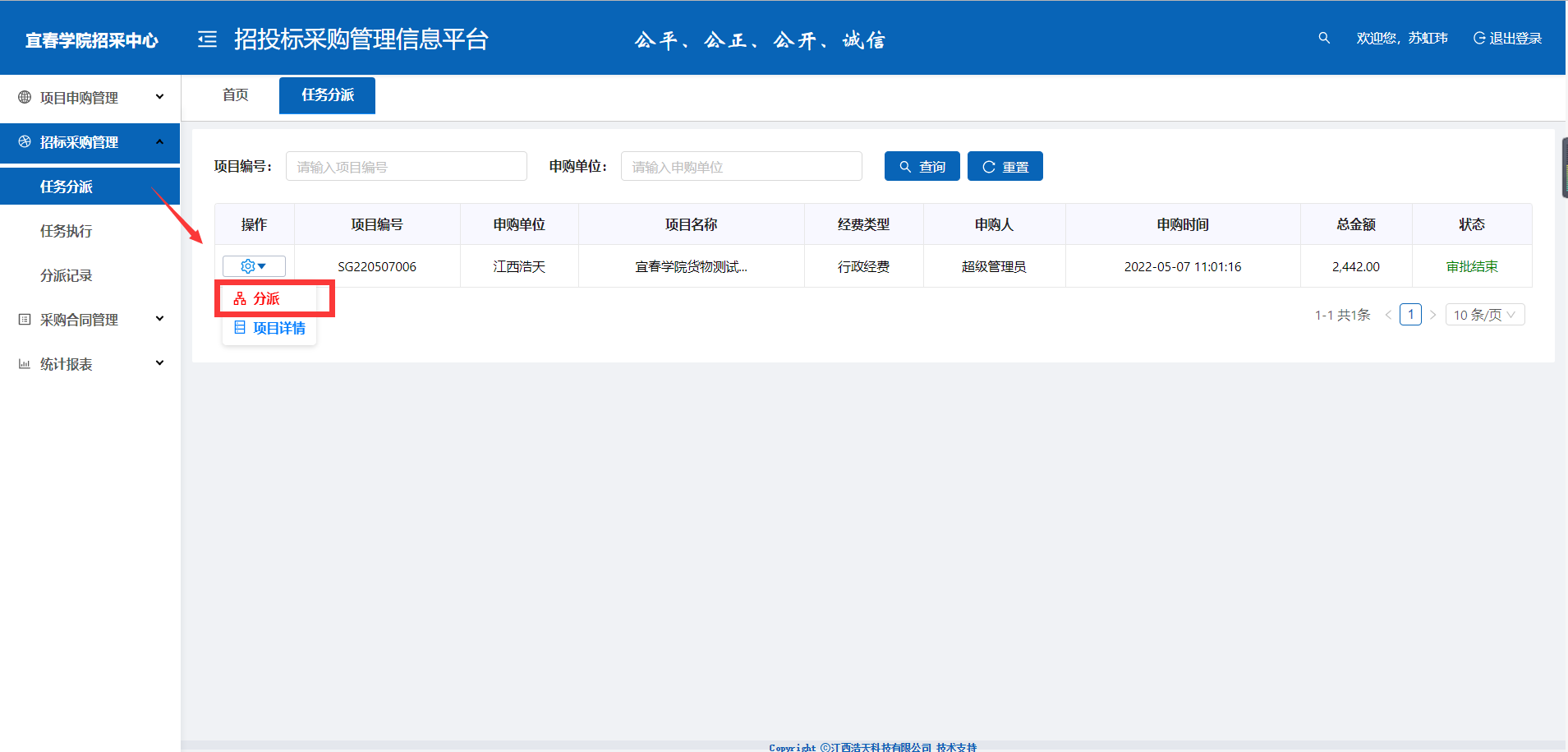Open the 10 条/页 page size dropdown
Image resolution: width=1568 pixels, height=752 pixels.
[1484, 315]
